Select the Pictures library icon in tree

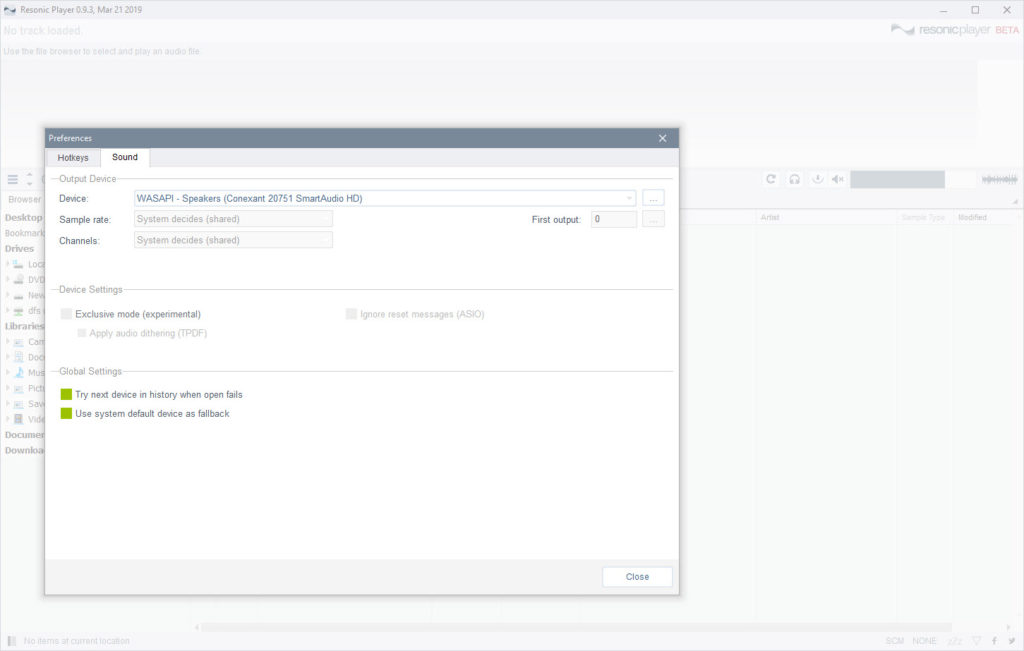[x=18, y=388]
